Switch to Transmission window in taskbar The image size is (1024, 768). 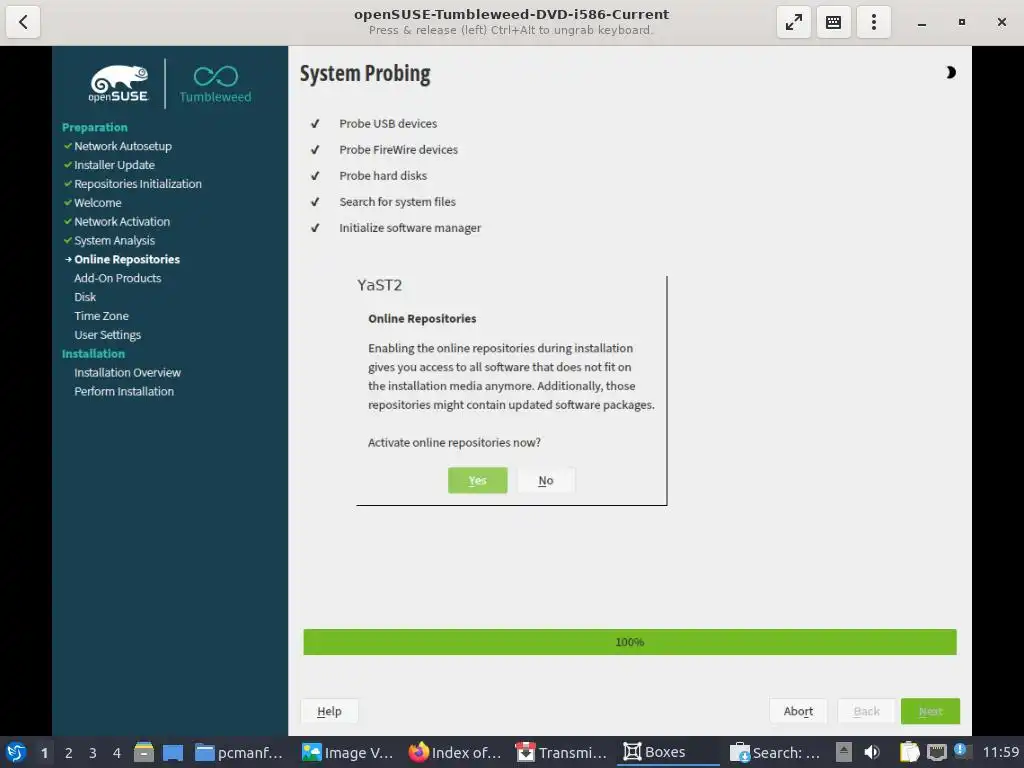561,752
